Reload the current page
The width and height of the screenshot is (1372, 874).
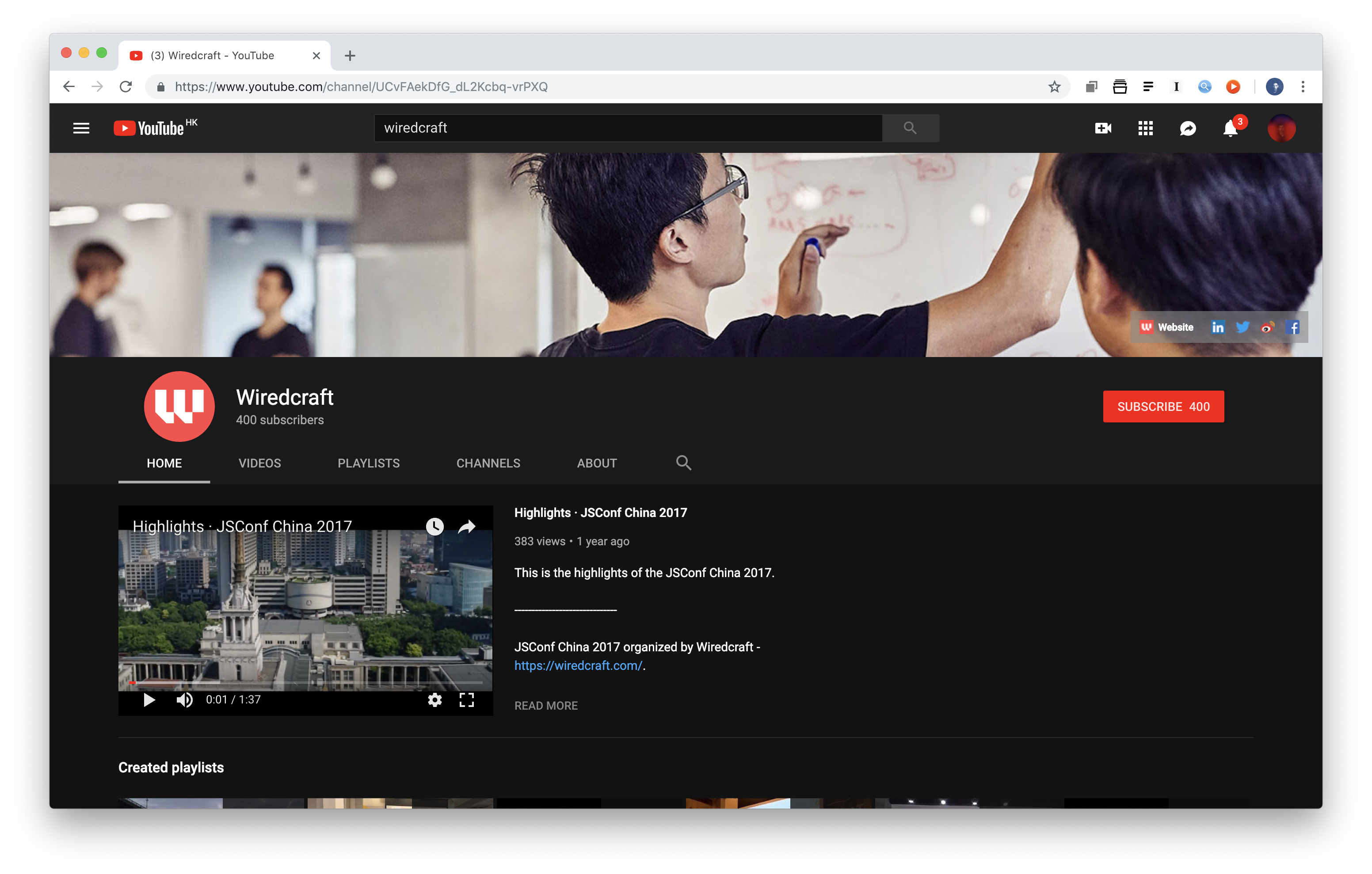126,87
